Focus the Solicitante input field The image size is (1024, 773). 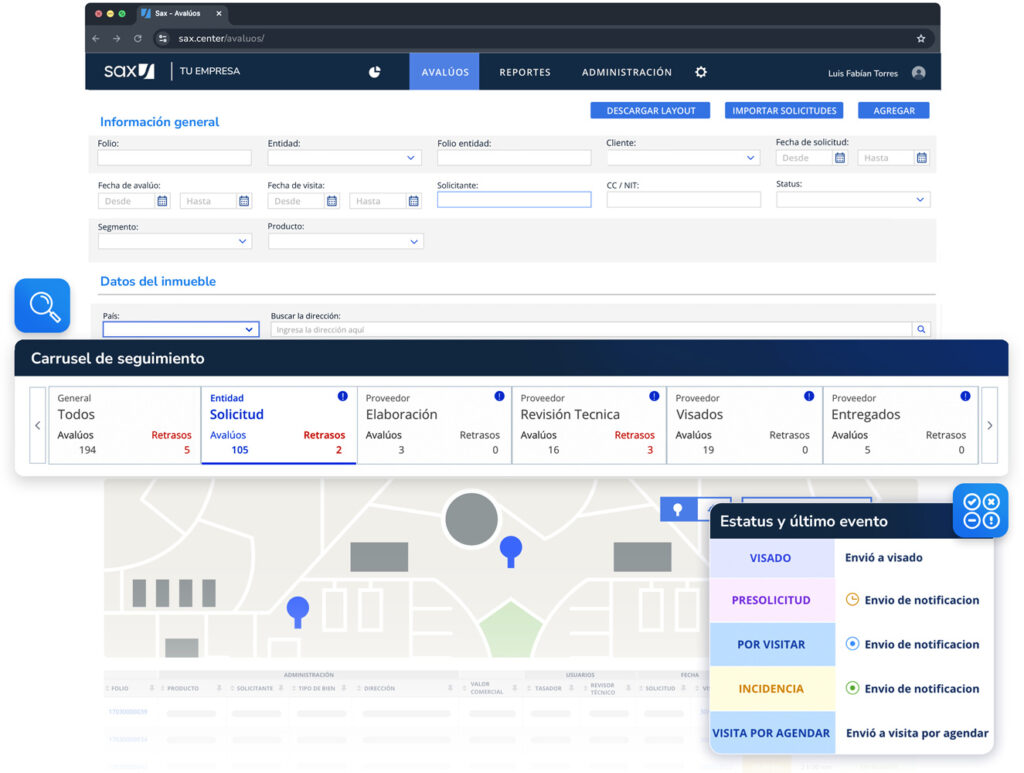click(x=514, y=199)
